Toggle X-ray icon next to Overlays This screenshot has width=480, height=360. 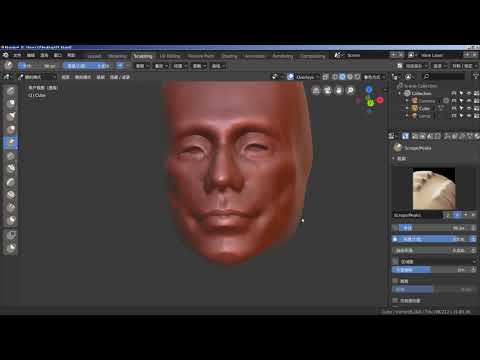325,77
